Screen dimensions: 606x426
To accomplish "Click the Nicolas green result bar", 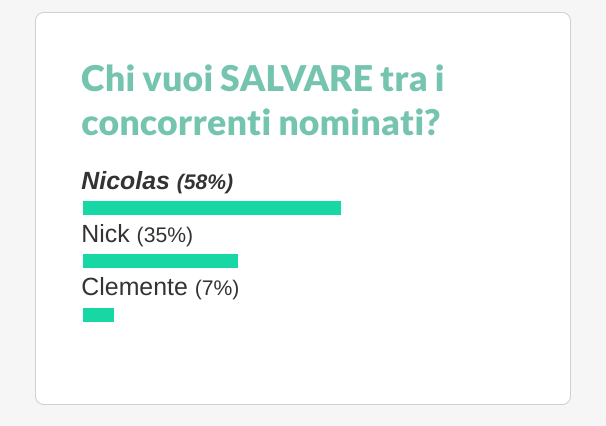I will (x=211, y=208).
